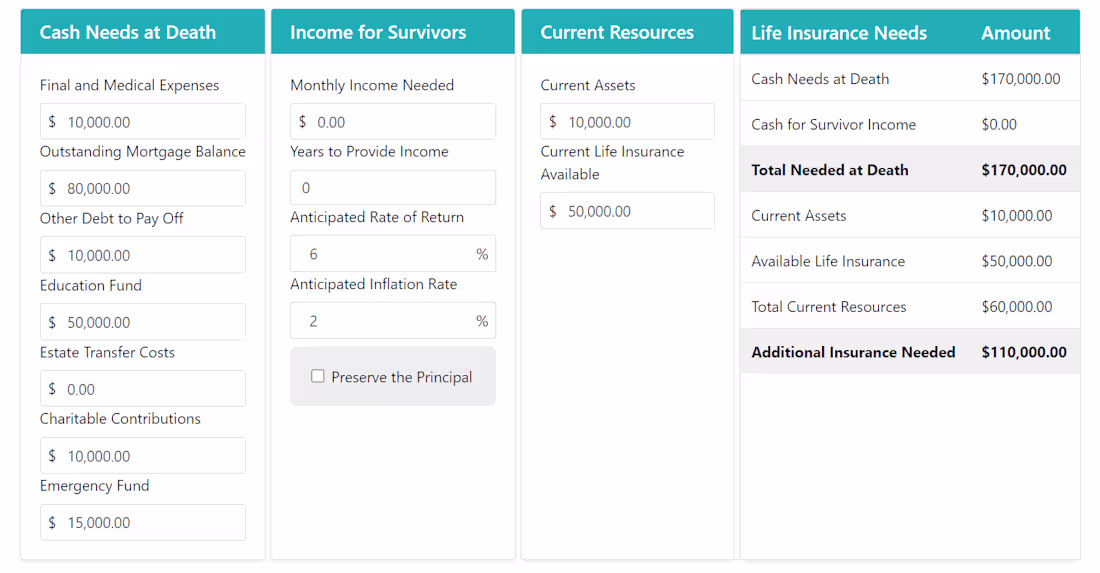The image size is (1100, 573).
Task: Select the Estate Transfer Costs input
Action: coord(142,389)
